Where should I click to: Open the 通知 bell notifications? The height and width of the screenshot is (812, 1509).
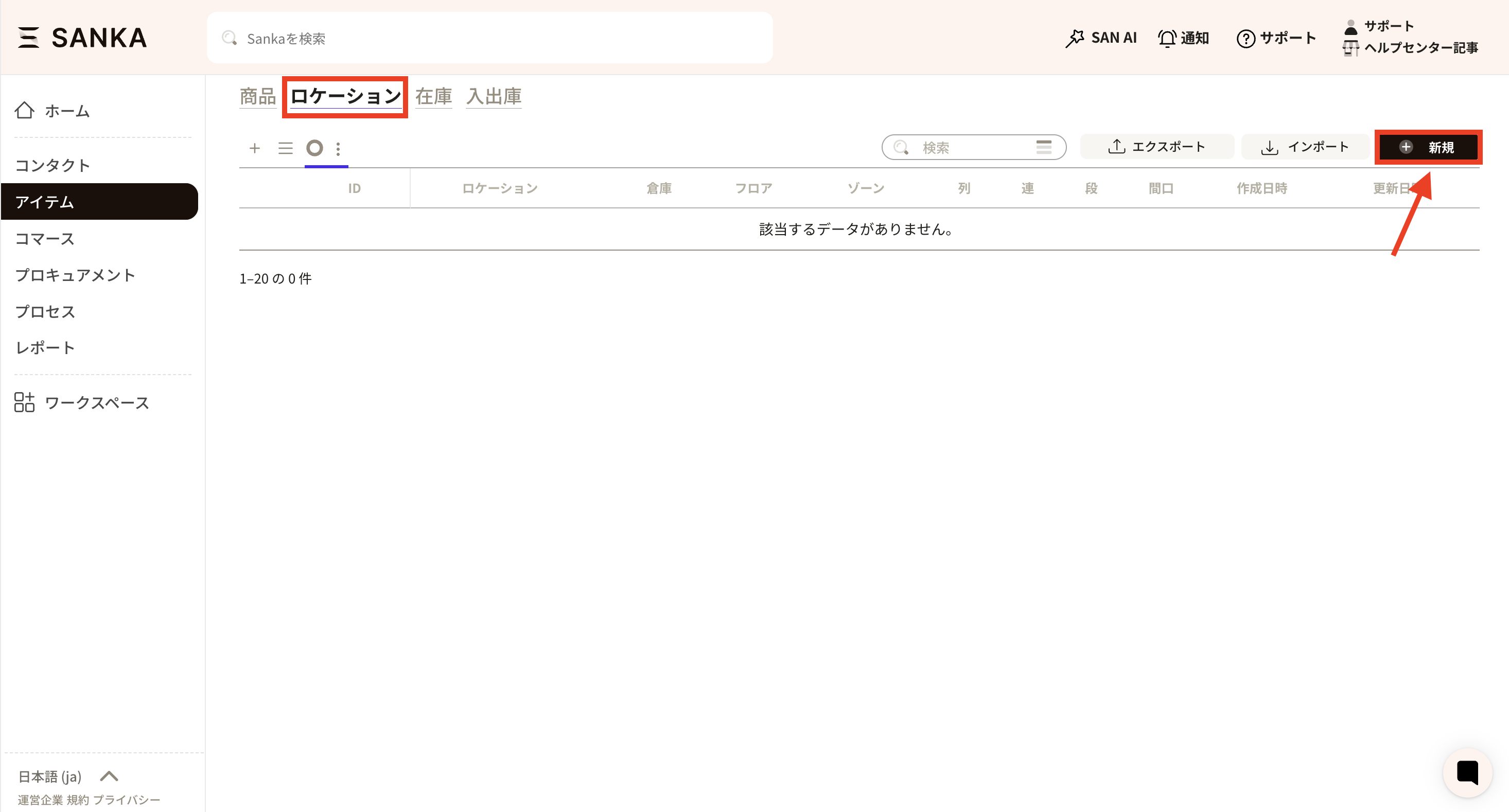point(1183,38)
